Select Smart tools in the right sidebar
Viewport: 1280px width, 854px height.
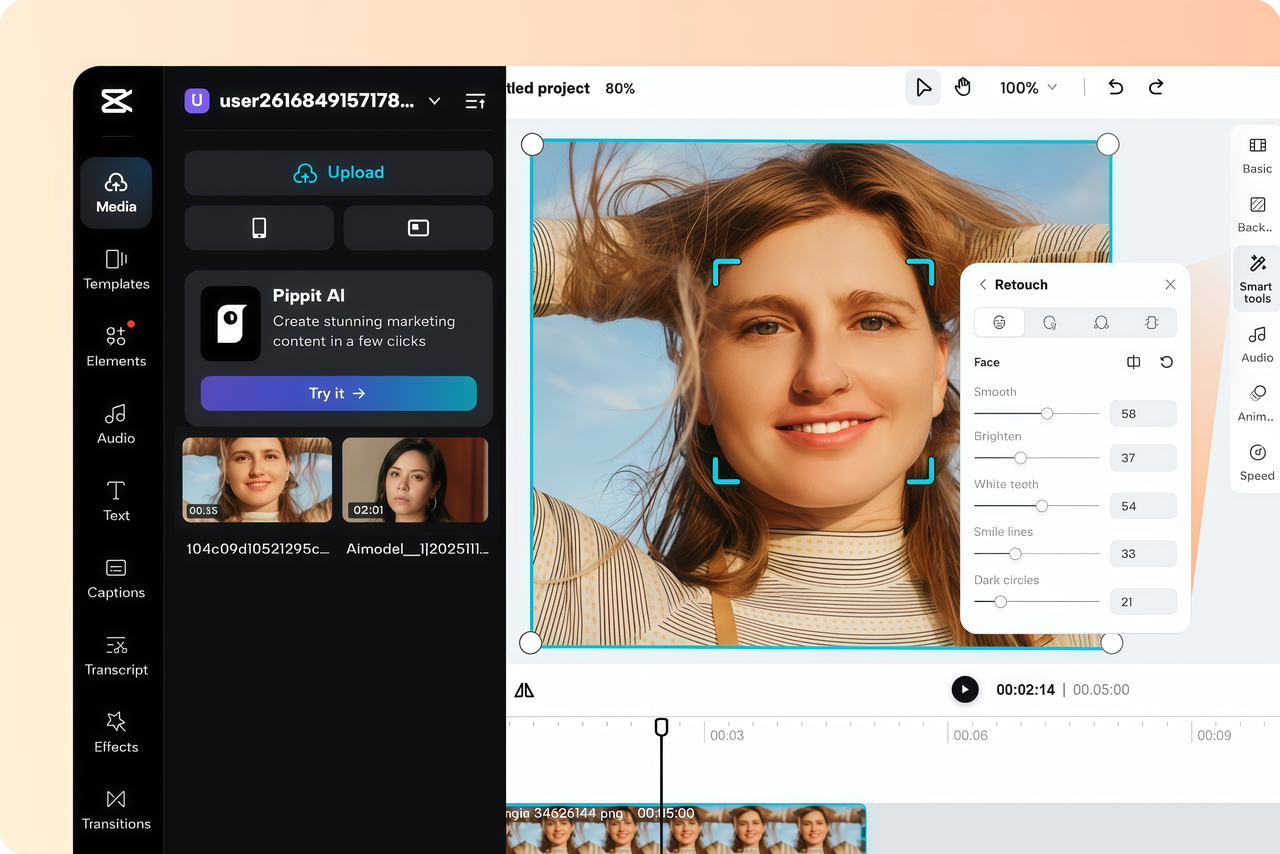(x=1255, y=278)
